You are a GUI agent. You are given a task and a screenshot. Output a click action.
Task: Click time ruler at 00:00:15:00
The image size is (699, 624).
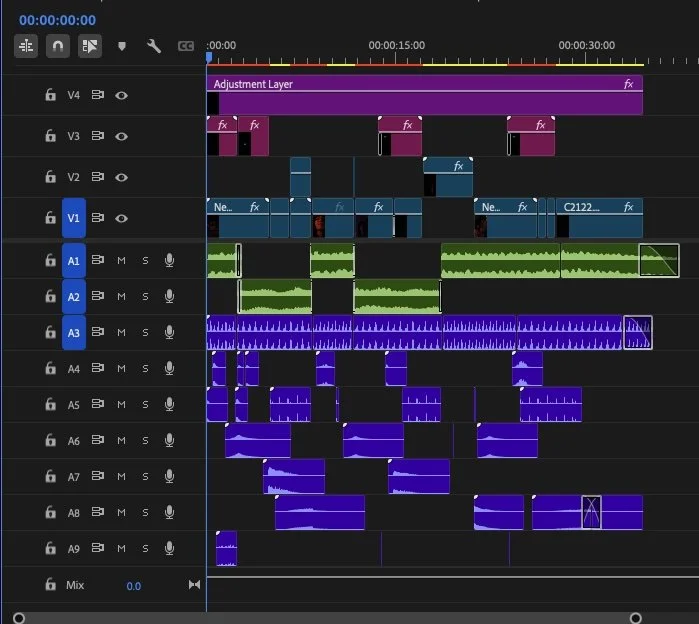pyautogui.click(x=396, y=45)
